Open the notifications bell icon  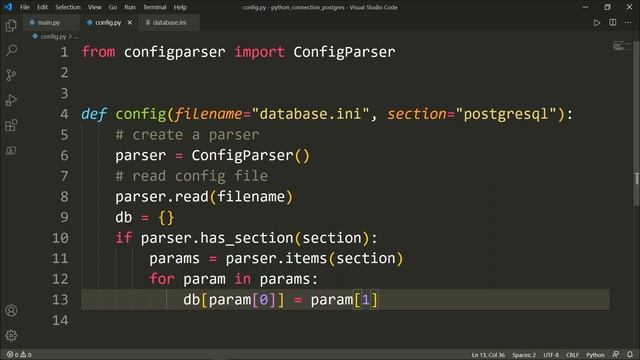pos(630,355)
